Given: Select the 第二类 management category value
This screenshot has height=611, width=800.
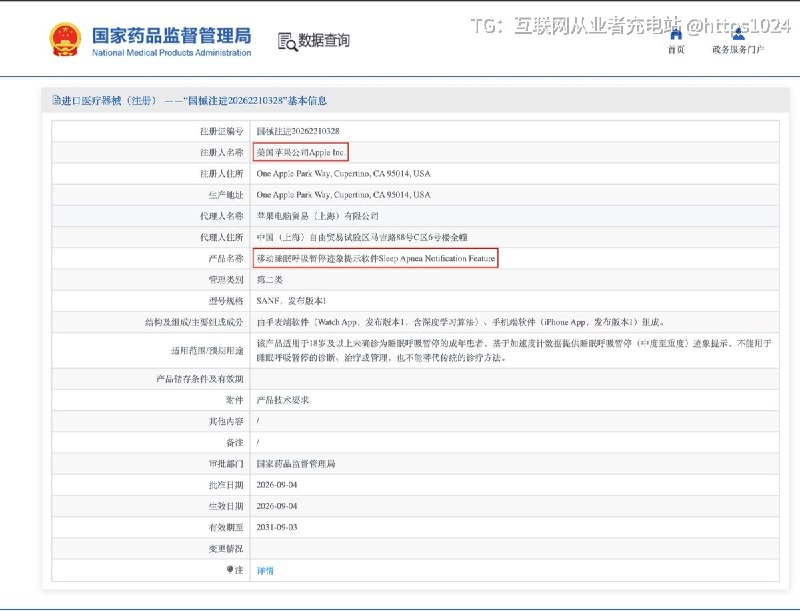Looking at the screenshot, I should click(x=269, y=279).
